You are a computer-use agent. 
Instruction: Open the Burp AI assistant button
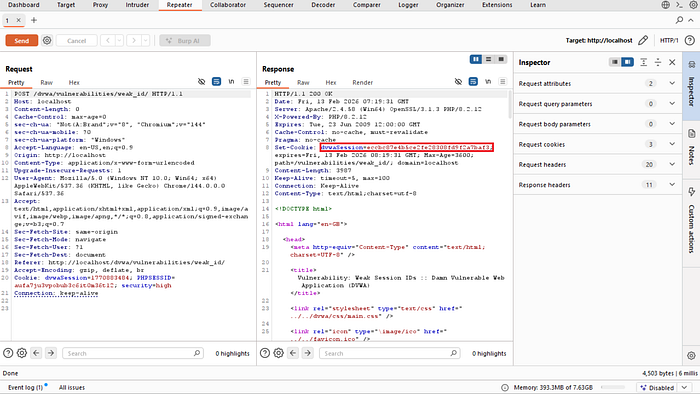click(185, 41)
